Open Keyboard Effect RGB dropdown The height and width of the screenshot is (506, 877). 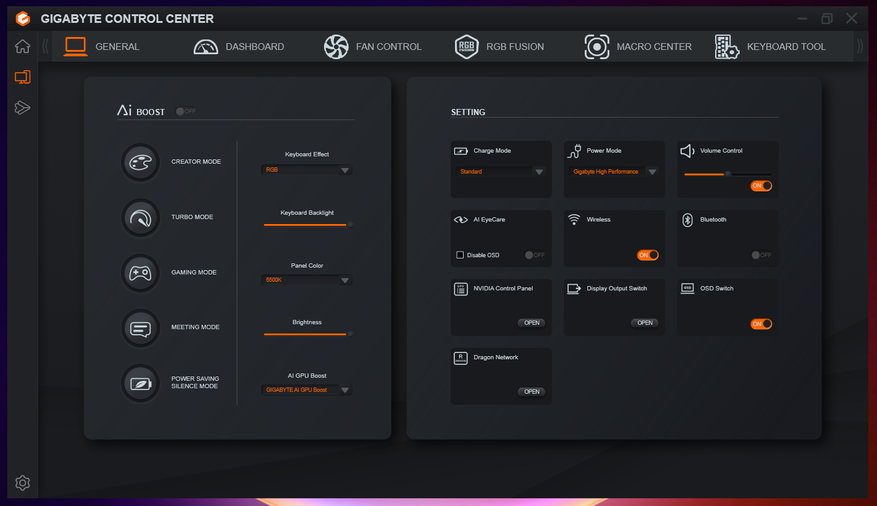(x=307, y=170)
